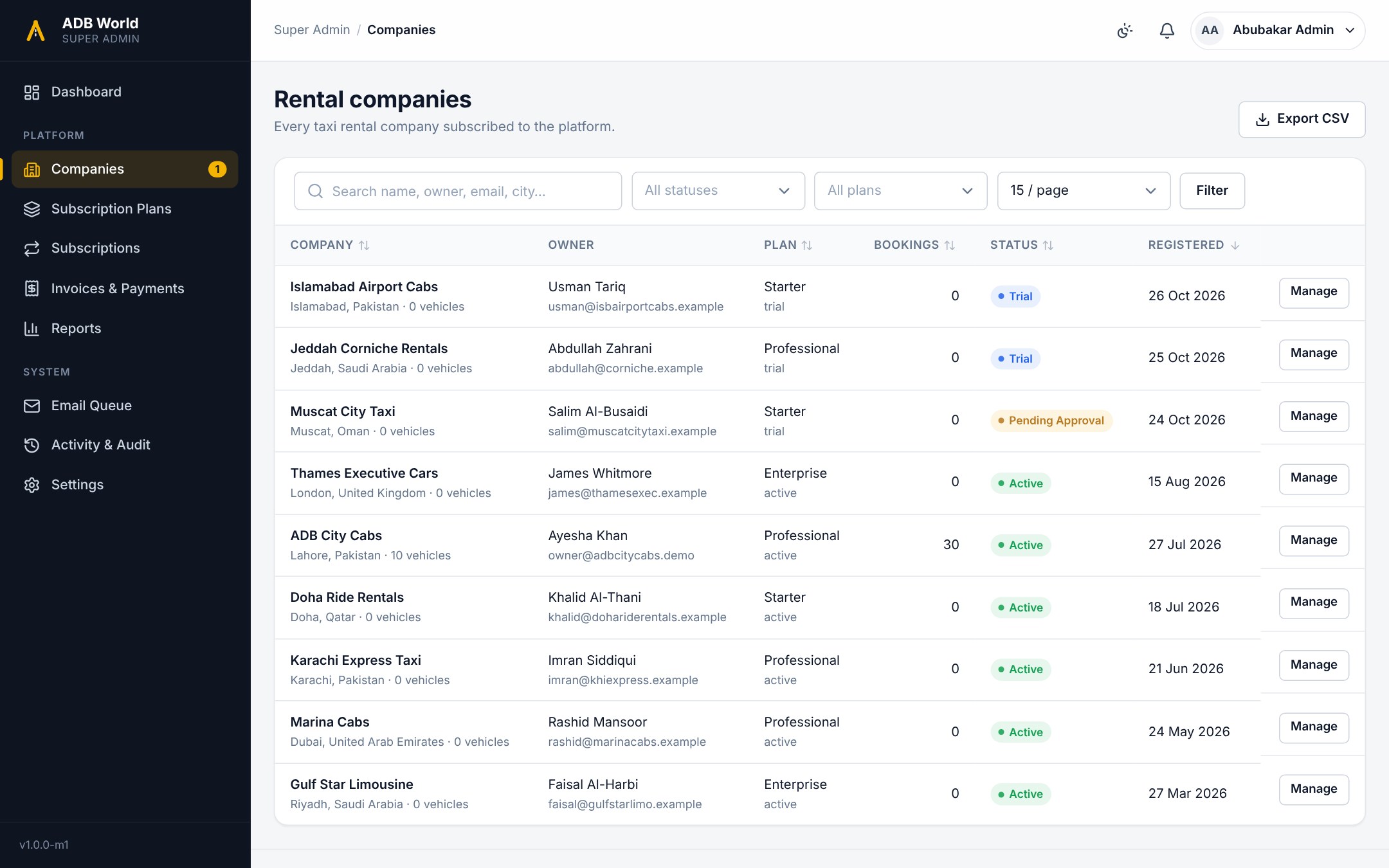This screenshot has height=868, width=1389.
Task: Click the Email Queue envelope icon
Action: (32, 406)
